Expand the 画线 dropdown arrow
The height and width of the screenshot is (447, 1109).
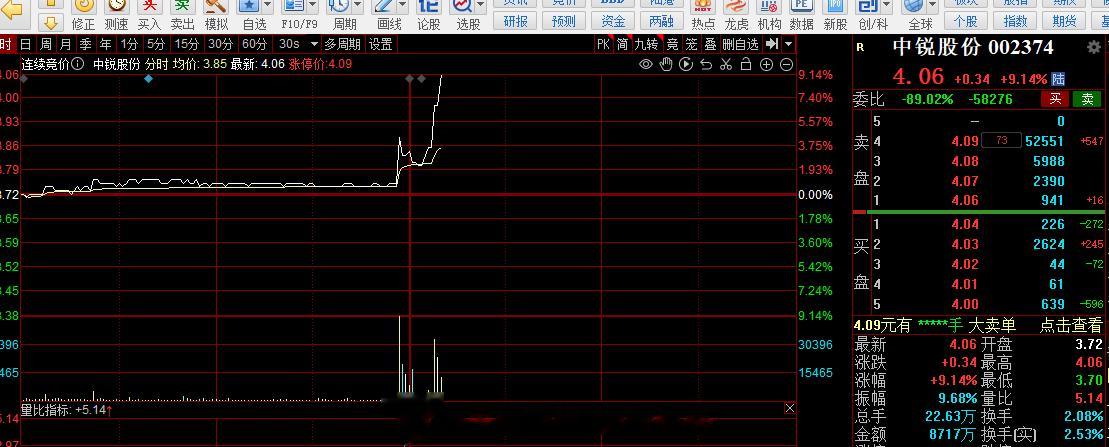(x=402, y=6)
